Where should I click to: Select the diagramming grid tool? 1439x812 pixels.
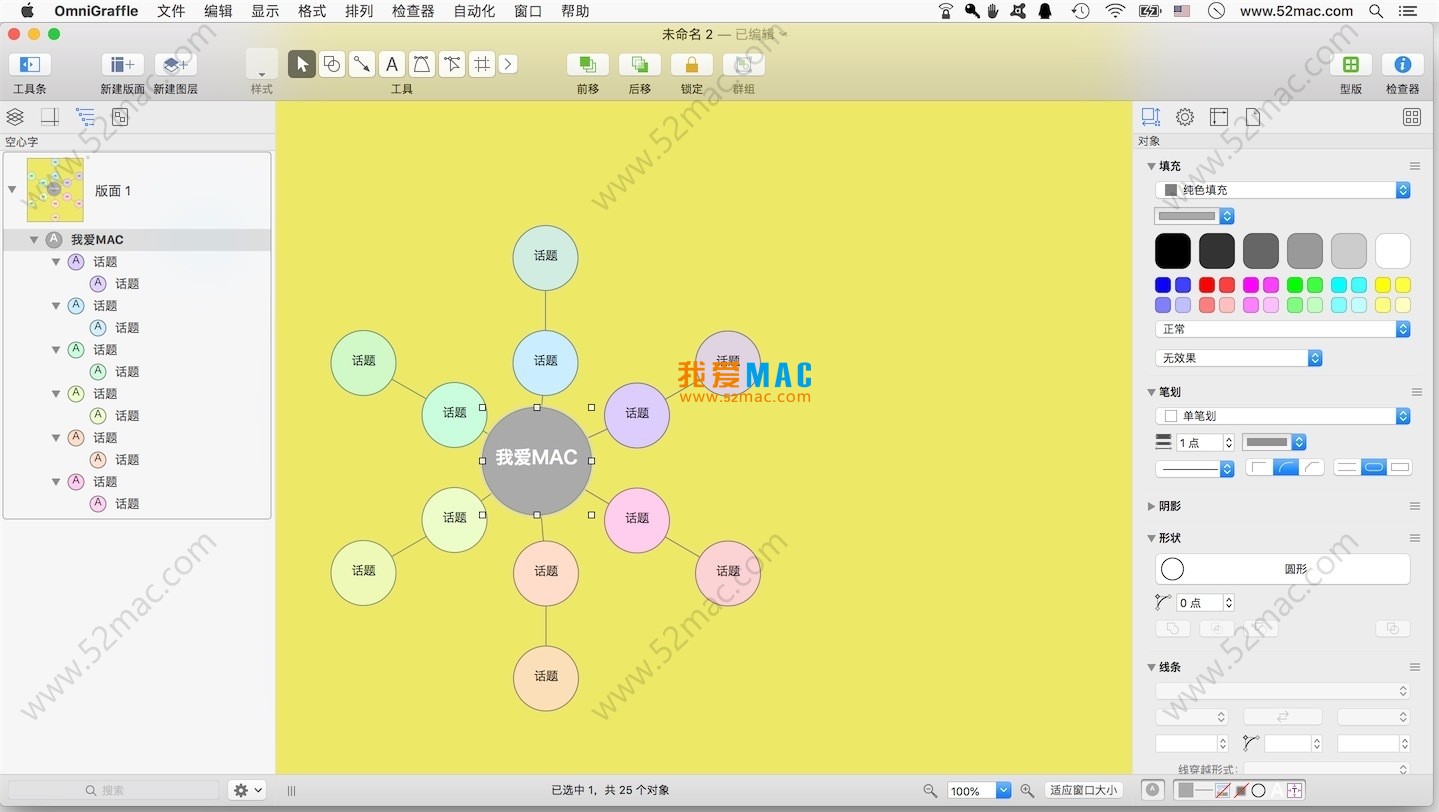482,64
